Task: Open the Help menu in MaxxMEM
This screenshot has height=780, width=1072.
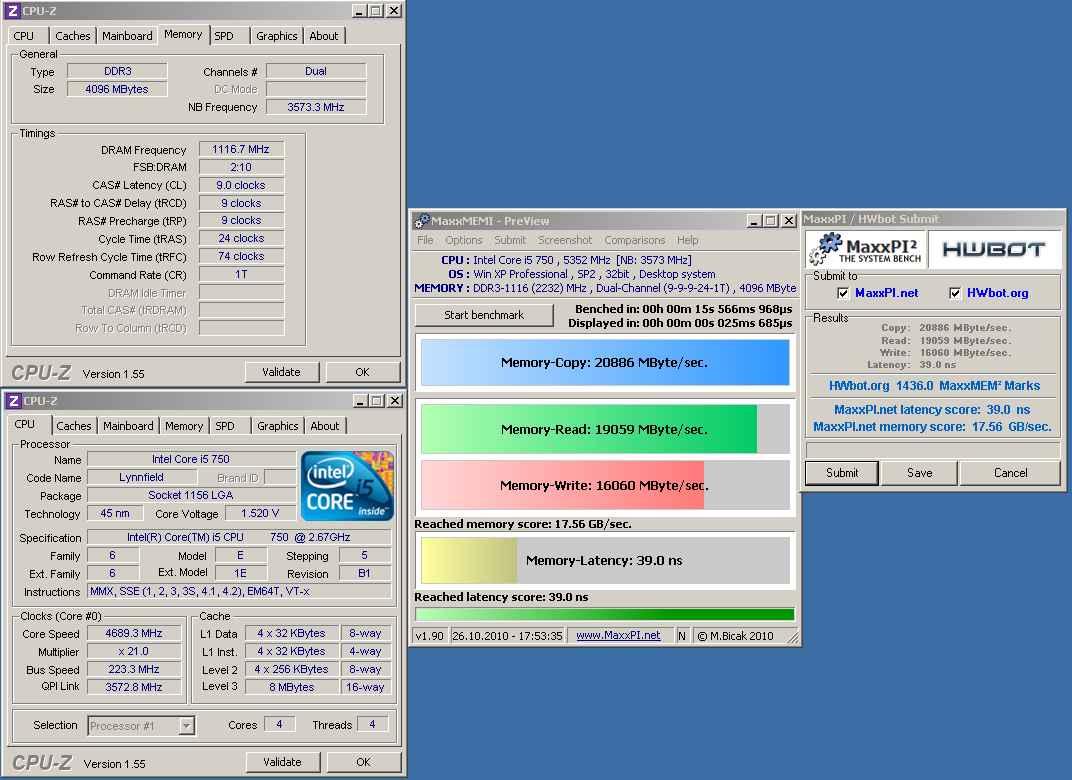Action: tap(688, 240)
